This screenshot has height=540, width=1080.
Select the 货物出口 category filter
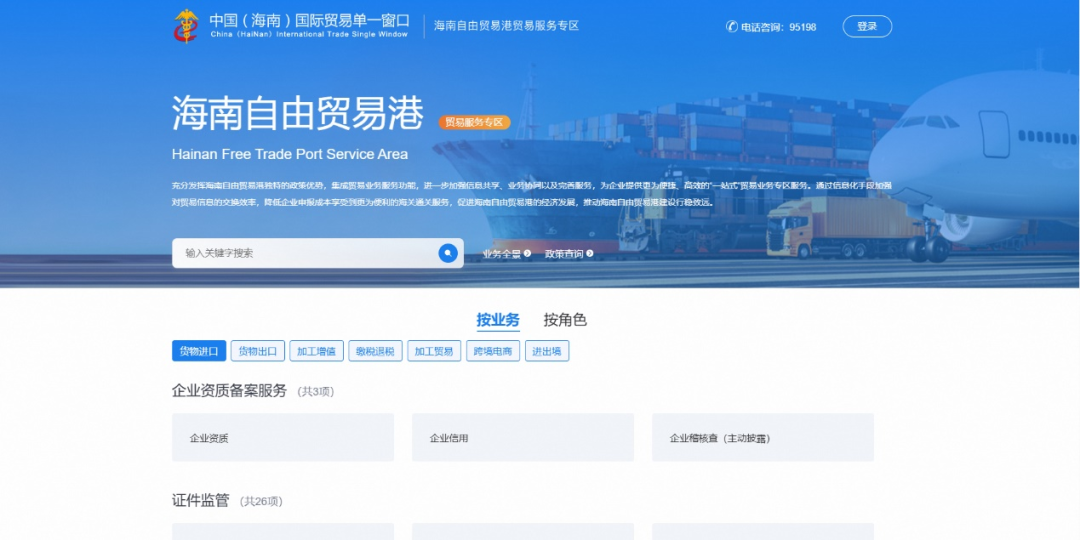click(258, 351)
